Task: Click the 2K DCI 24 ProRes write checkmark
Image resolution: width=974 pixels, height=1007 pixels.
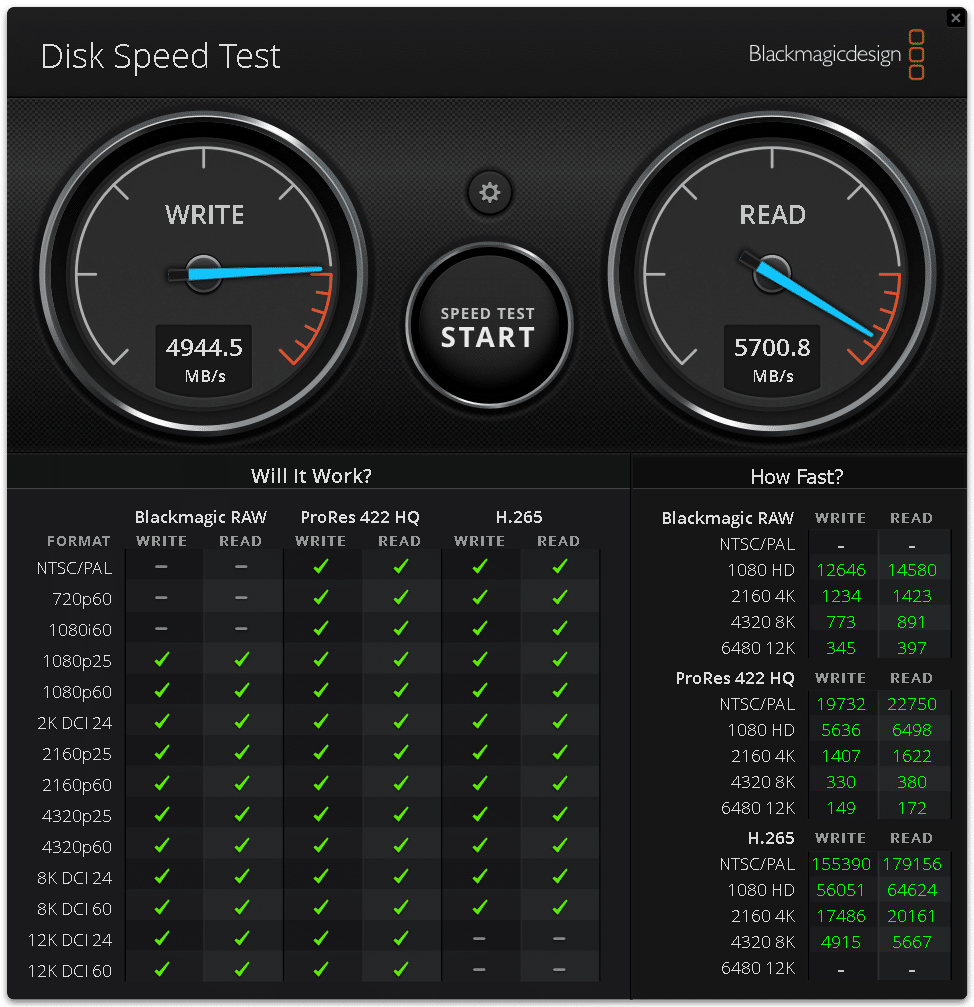Action: pos(321,721)
